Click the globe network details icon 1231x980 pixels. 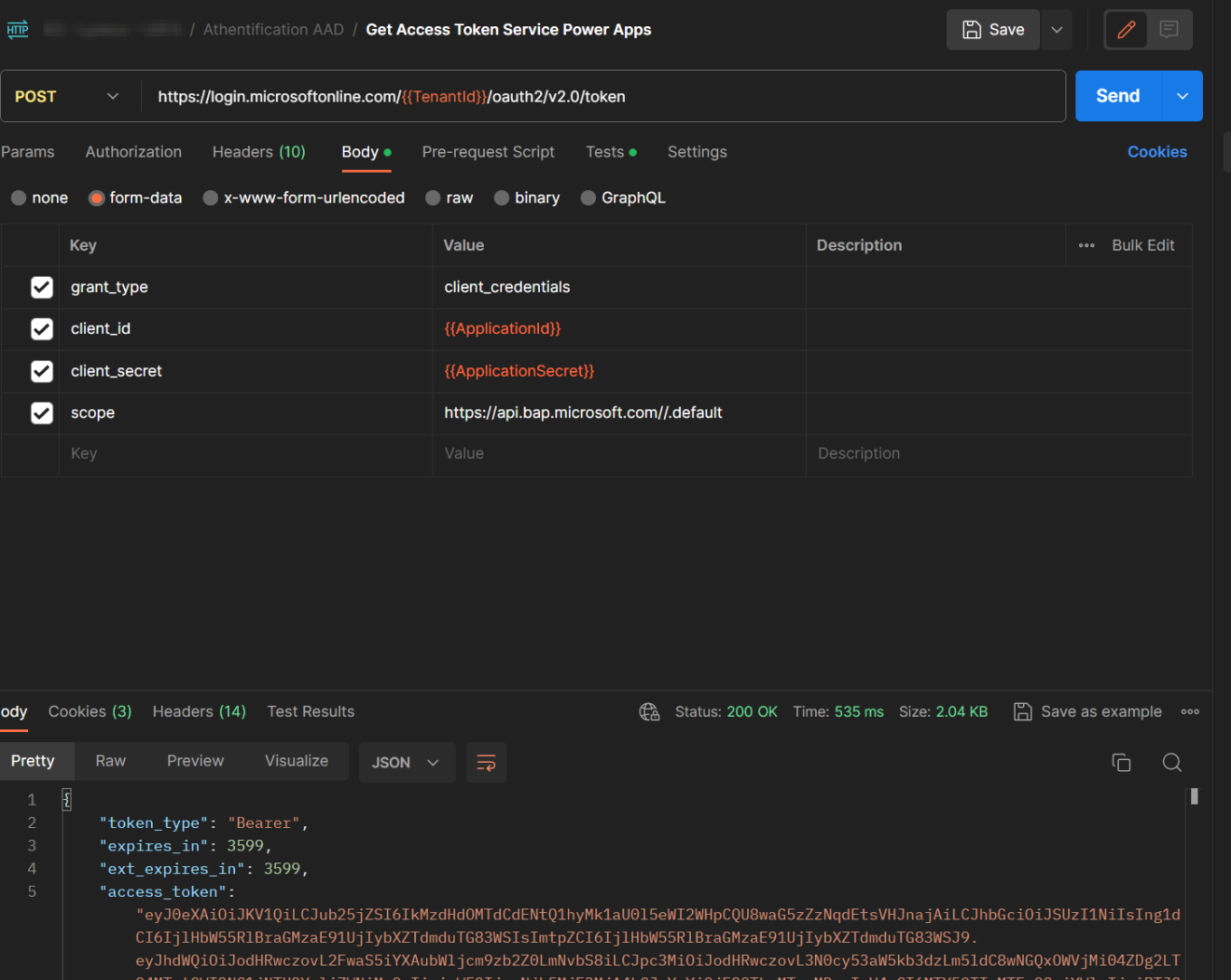point(649,711)
